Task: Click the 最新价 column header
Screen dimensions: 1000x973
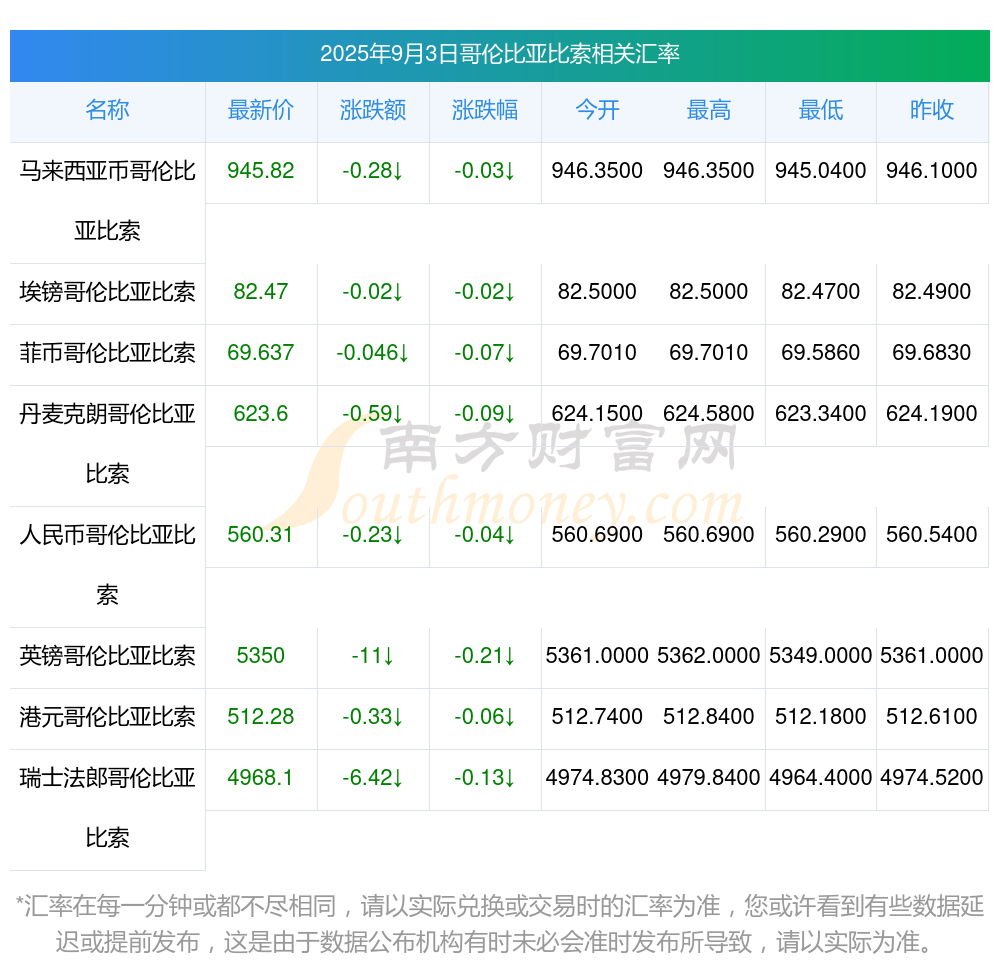Action: (261, 110)
